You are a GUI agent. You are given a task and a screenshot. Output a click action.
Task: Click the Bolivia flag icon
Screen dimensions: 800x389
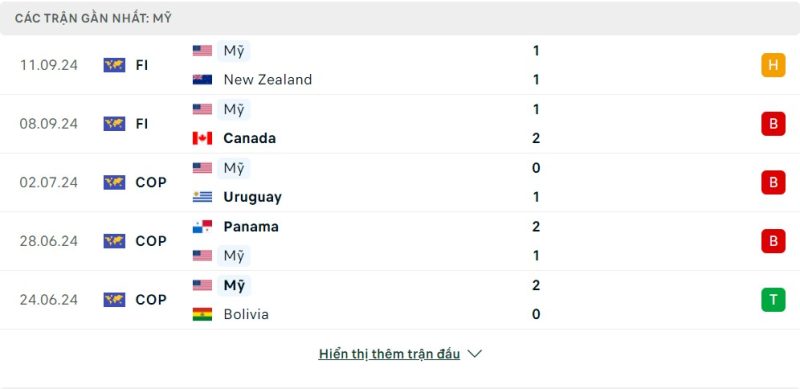(202, 314)
